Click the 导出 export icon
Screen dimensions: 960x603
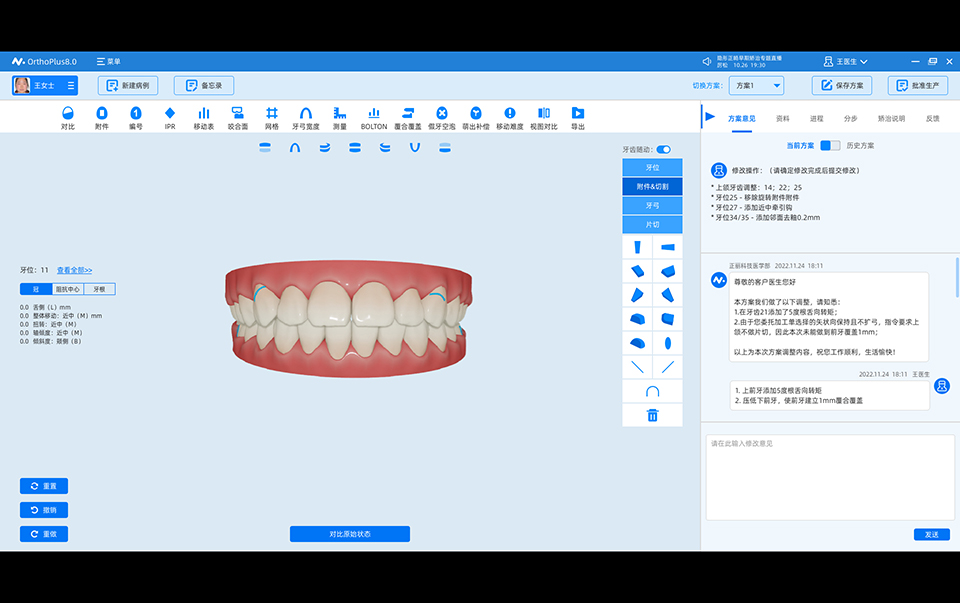578,118
